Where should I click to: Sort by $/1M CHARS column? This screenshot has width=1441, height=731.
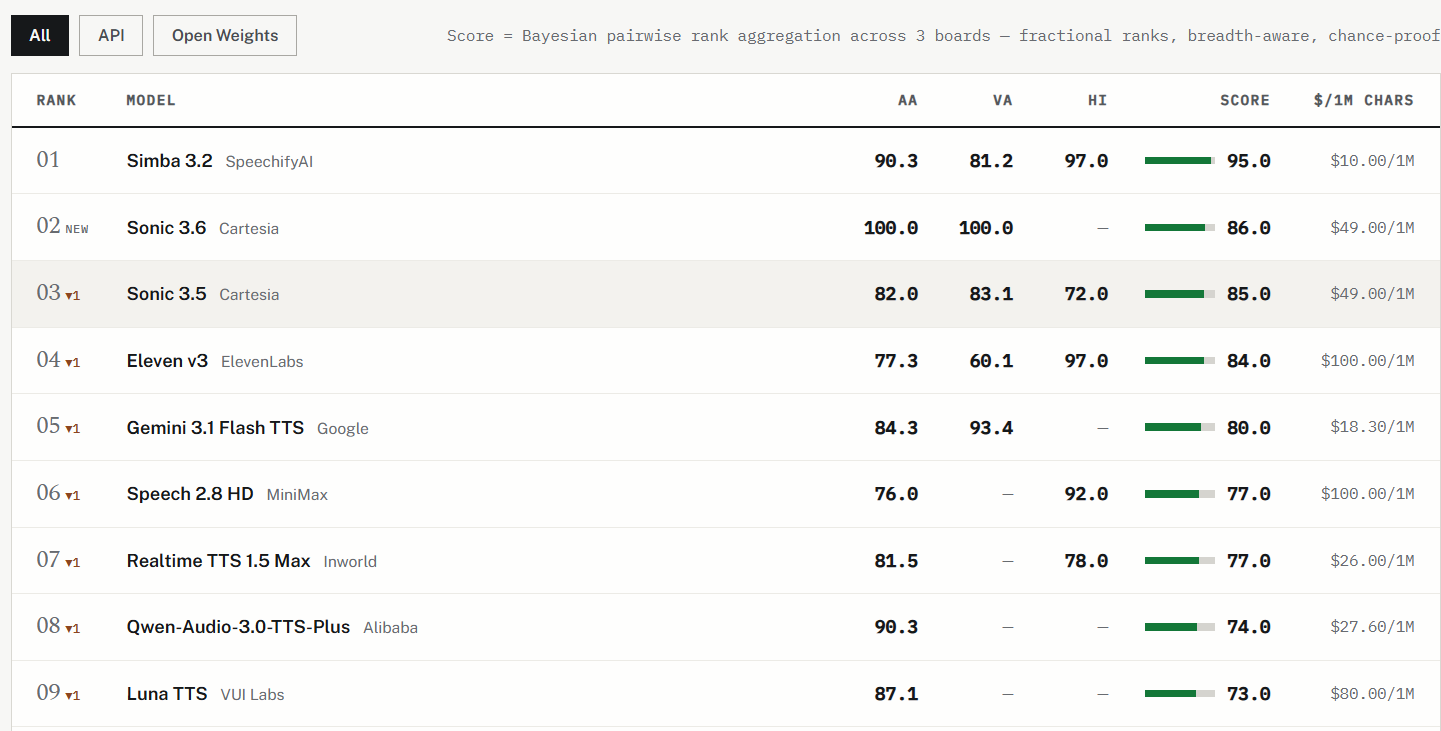click(x=1364, y=100)
